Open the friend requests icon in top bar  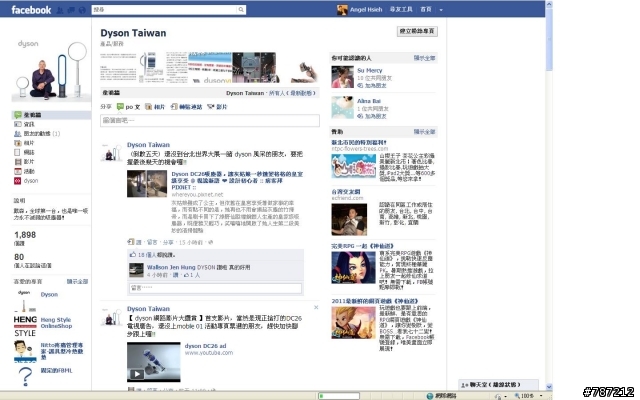pyautogui.click(x=60, y=10)
